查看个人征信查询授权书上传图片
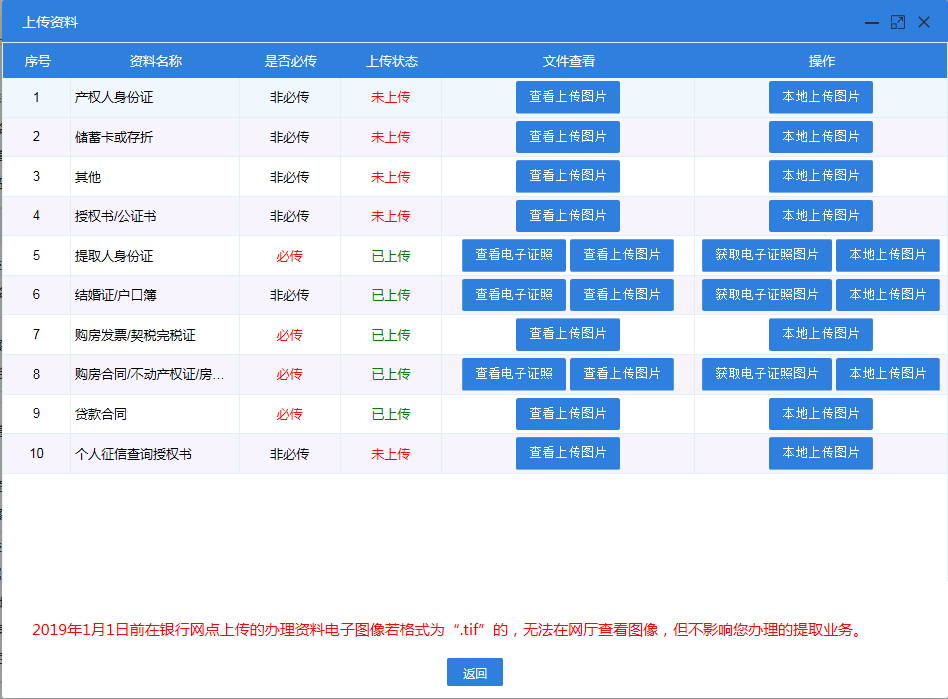The width and height of the screenshot is (948, 699). click(567, 453)
